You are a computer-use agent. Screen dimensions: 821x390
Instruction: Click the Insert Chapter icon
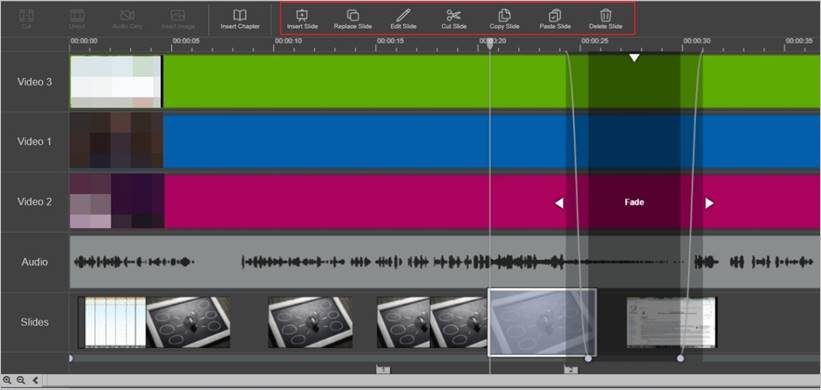[x=240, y=15]
